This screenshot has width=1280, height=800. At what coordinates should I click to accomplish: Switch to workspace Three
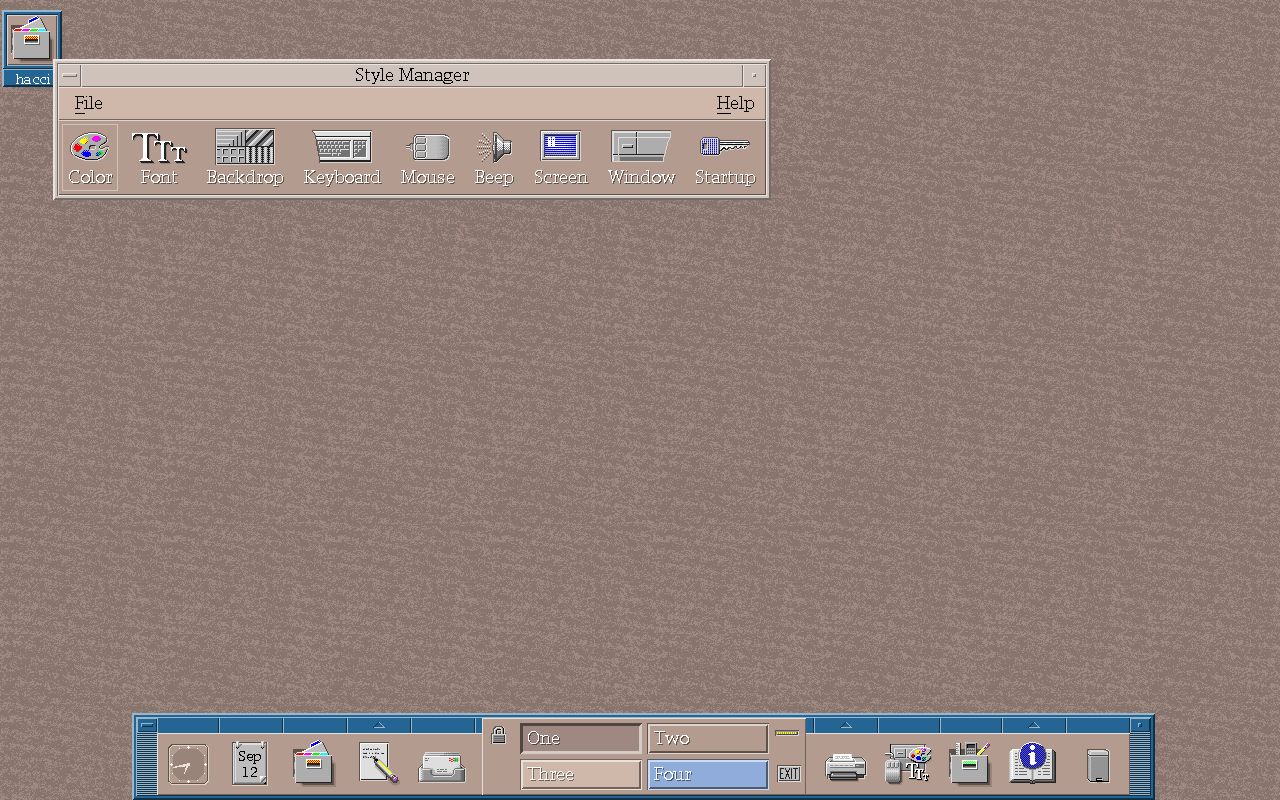581,774
